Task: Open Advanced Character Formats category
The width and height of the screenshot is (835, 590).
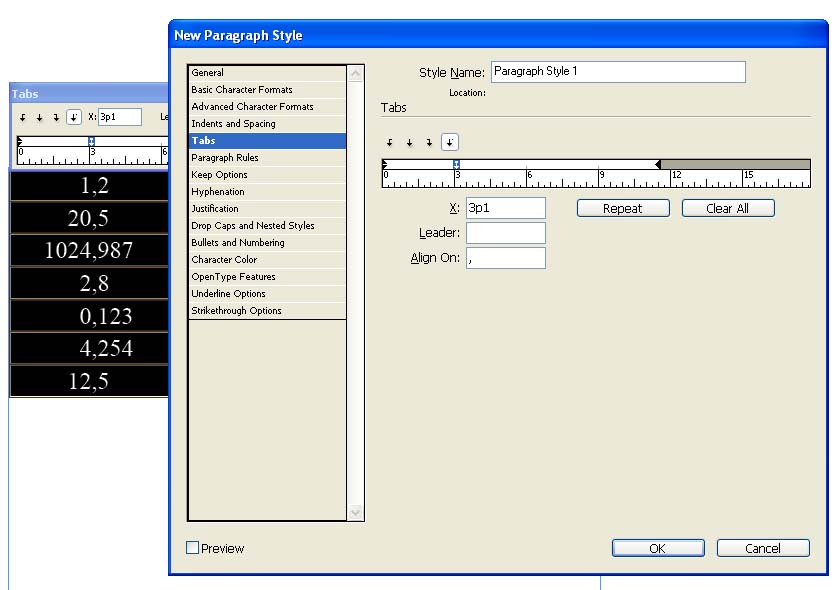Action: pyautogui.click(x=267, y=106)
